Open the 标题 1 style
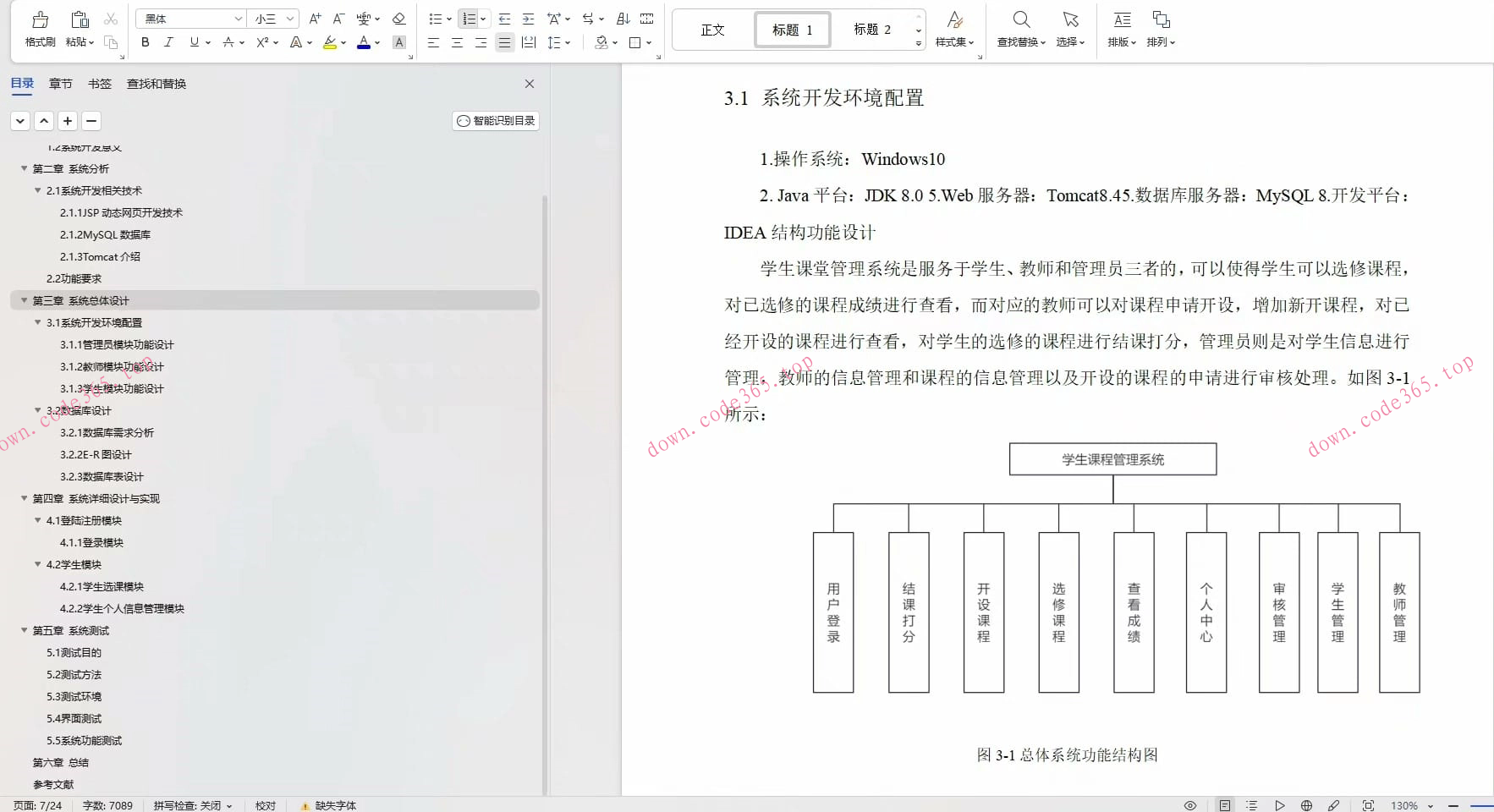 click(792, 29)
